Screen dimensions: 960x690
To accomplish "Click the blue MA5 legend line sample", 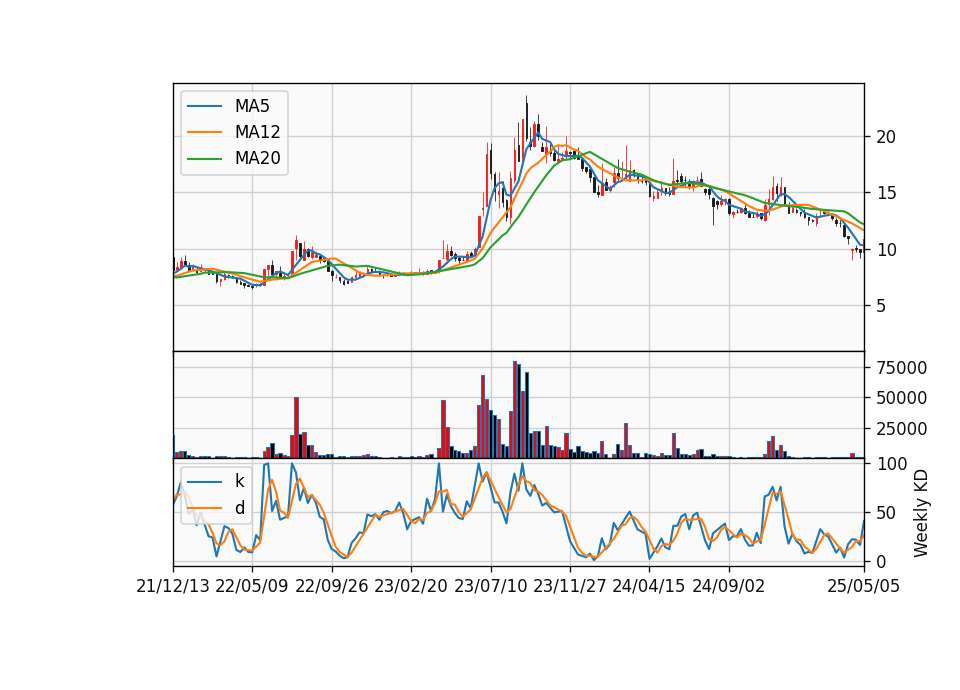I will coord(204,106).
